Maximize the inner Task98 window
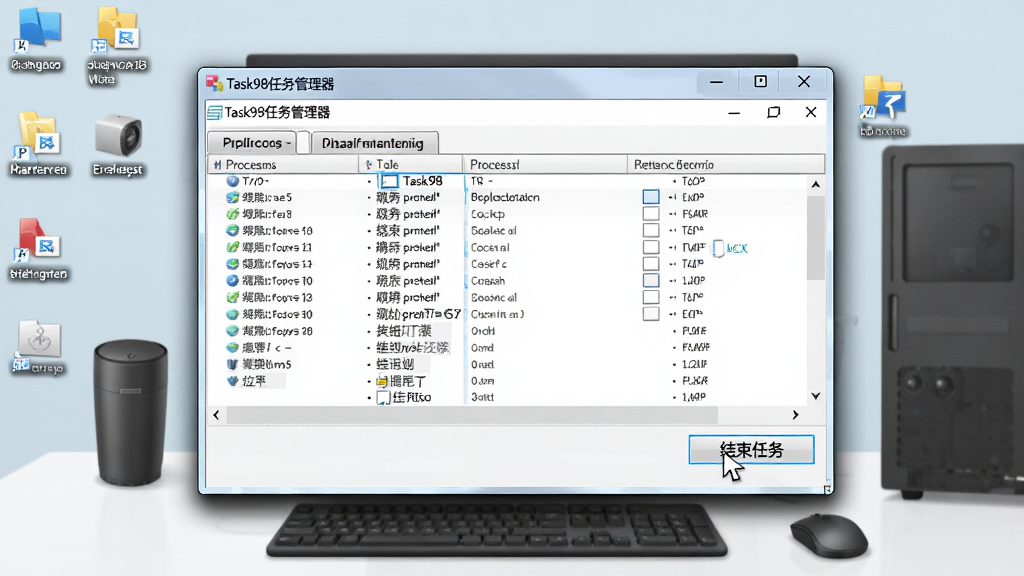The image size is (1024, 576). click(773, 112)
